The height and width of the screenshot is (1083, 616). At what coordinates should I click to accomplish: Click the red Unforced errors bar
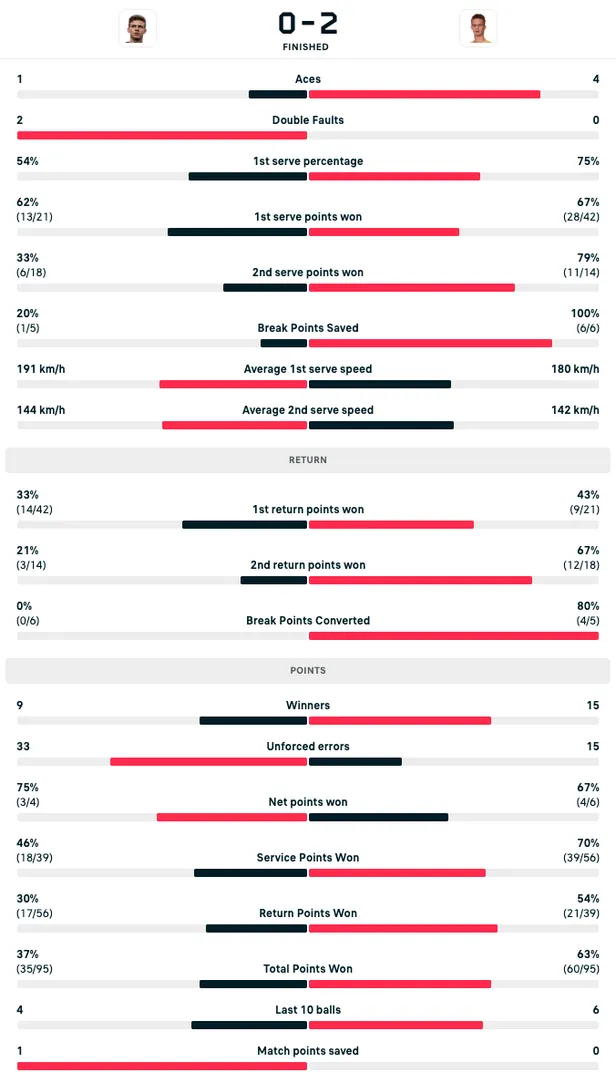click(x=208, y=761)
